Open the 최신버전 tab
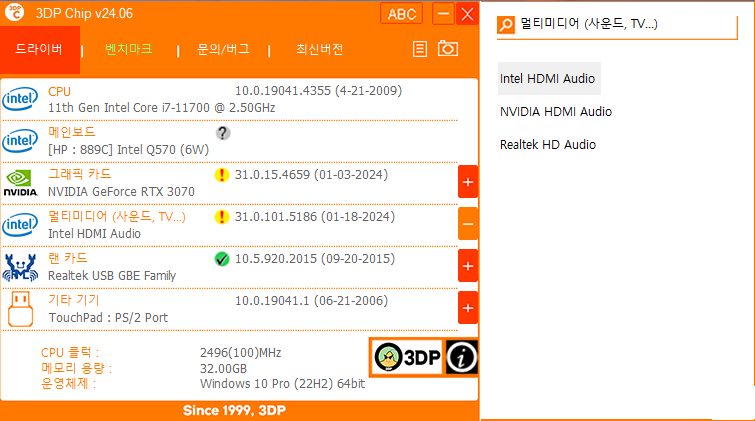755x421 pixels. click(x=319, y=49)
